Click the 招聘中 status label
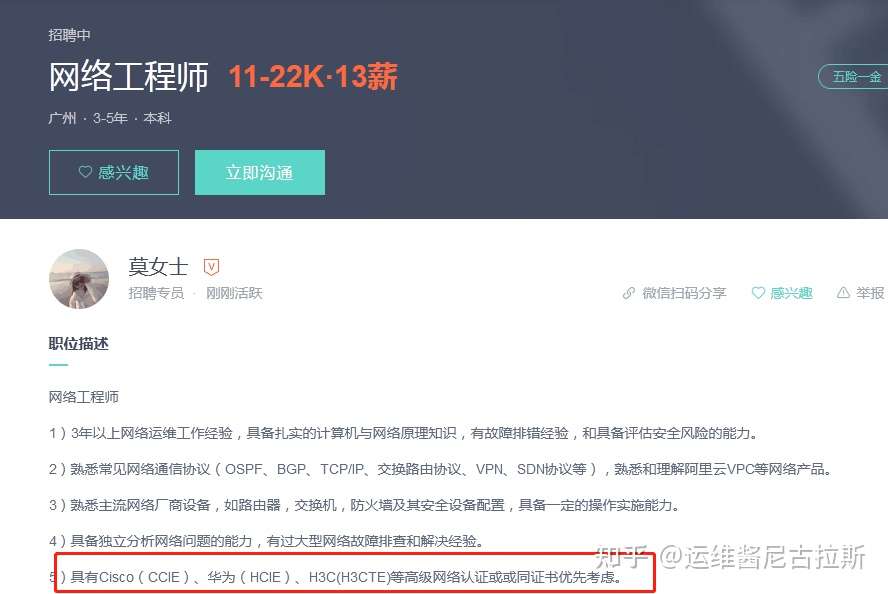Screen dimensions: 888x594 (x=70, y=35)
